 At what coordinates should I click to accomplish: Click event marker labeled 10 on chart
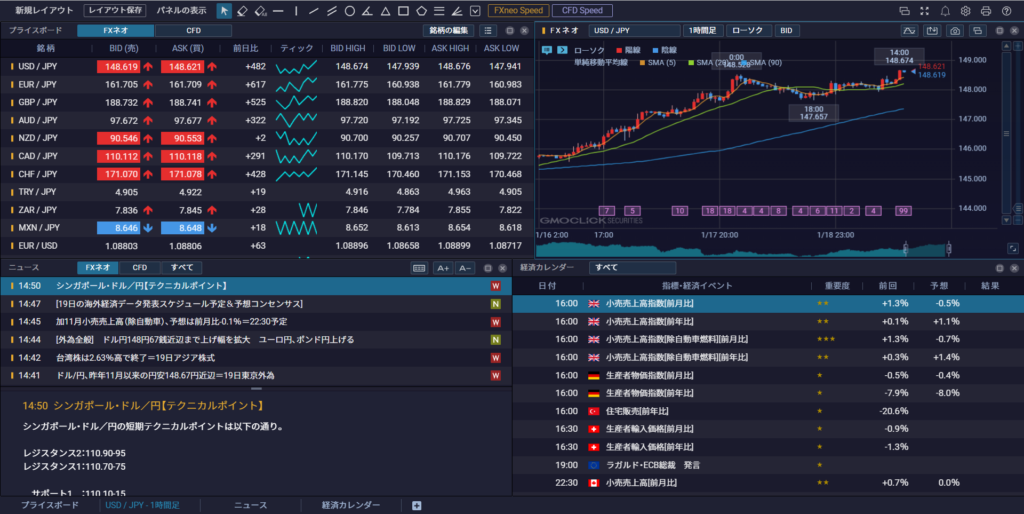click(x=680, y=211)
